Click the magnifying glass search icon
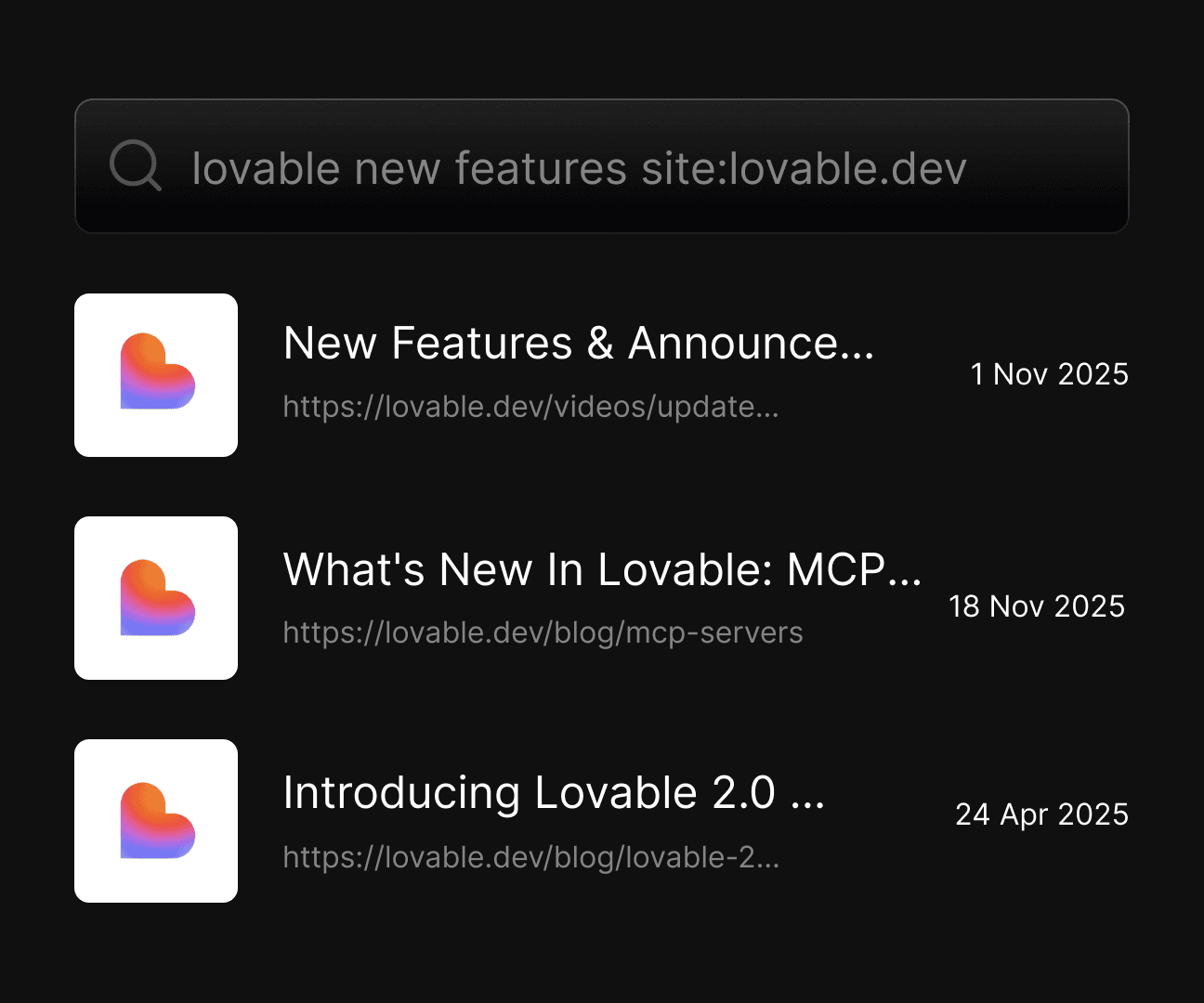This screenshot has height=1003, width=1204. coord(136,165)
